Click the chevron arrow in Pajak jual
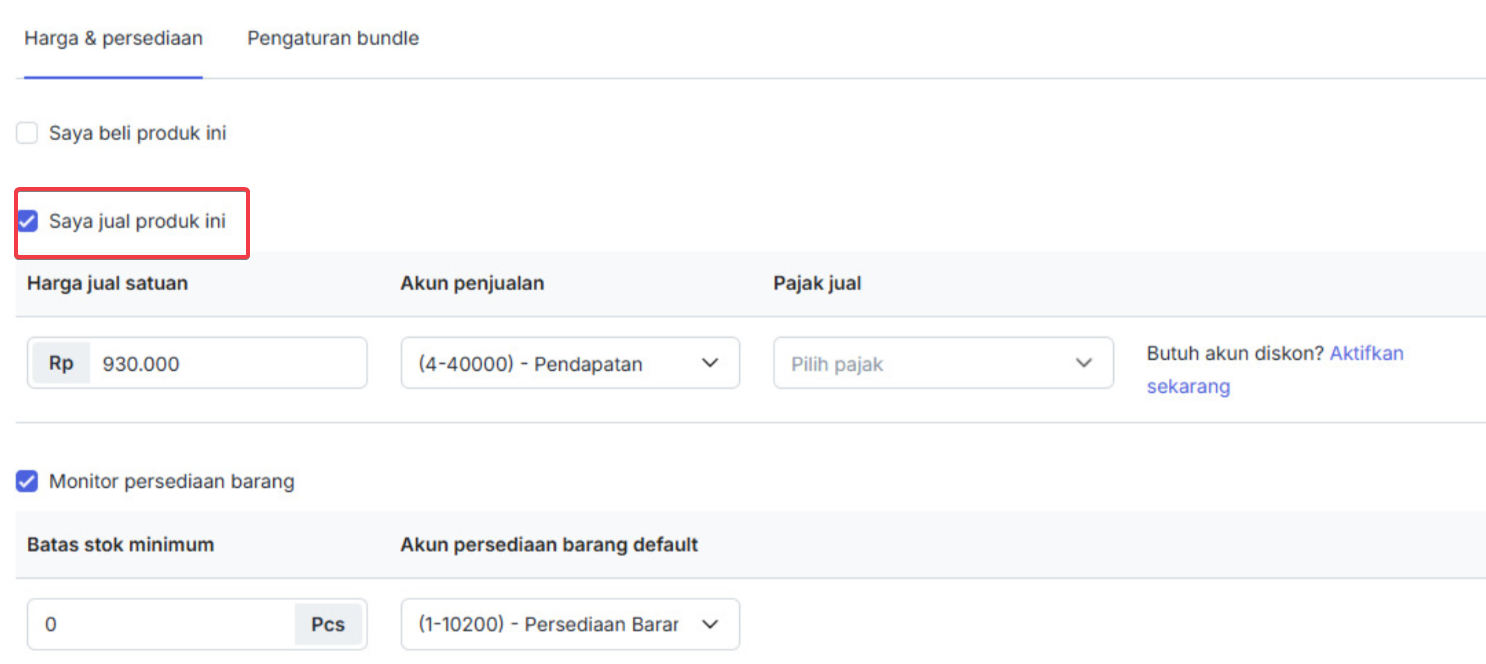The image size is (1486, 664). [x=1084, y=363]
